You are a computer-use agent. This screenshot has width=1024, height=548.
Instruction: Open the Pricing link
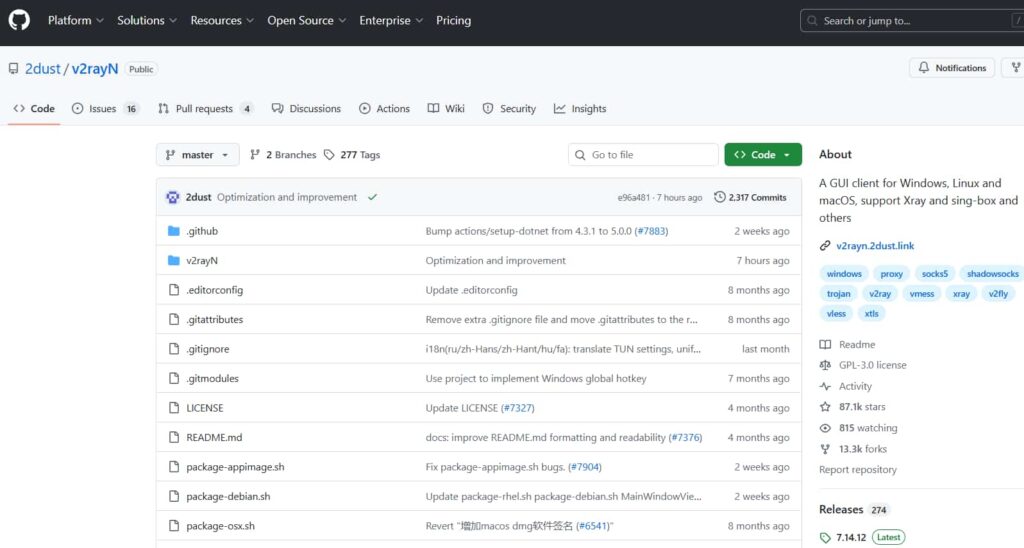[453, 20]
